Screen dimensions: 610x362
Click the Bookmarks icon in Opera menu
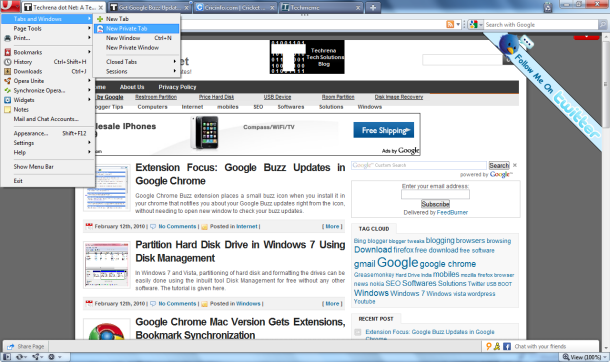pos(7,52)
